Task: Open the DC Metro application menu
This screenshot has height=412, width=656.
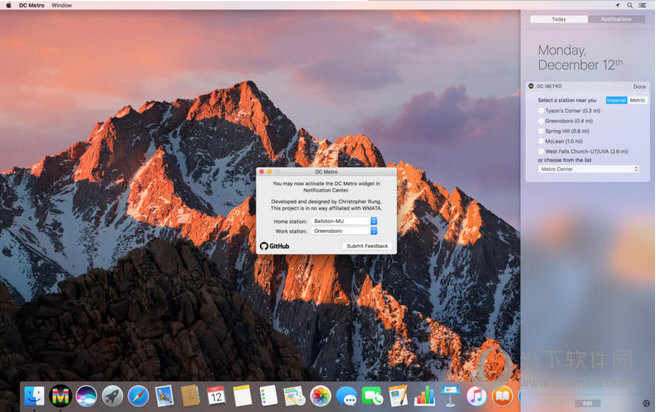Action: coord(31,5)
